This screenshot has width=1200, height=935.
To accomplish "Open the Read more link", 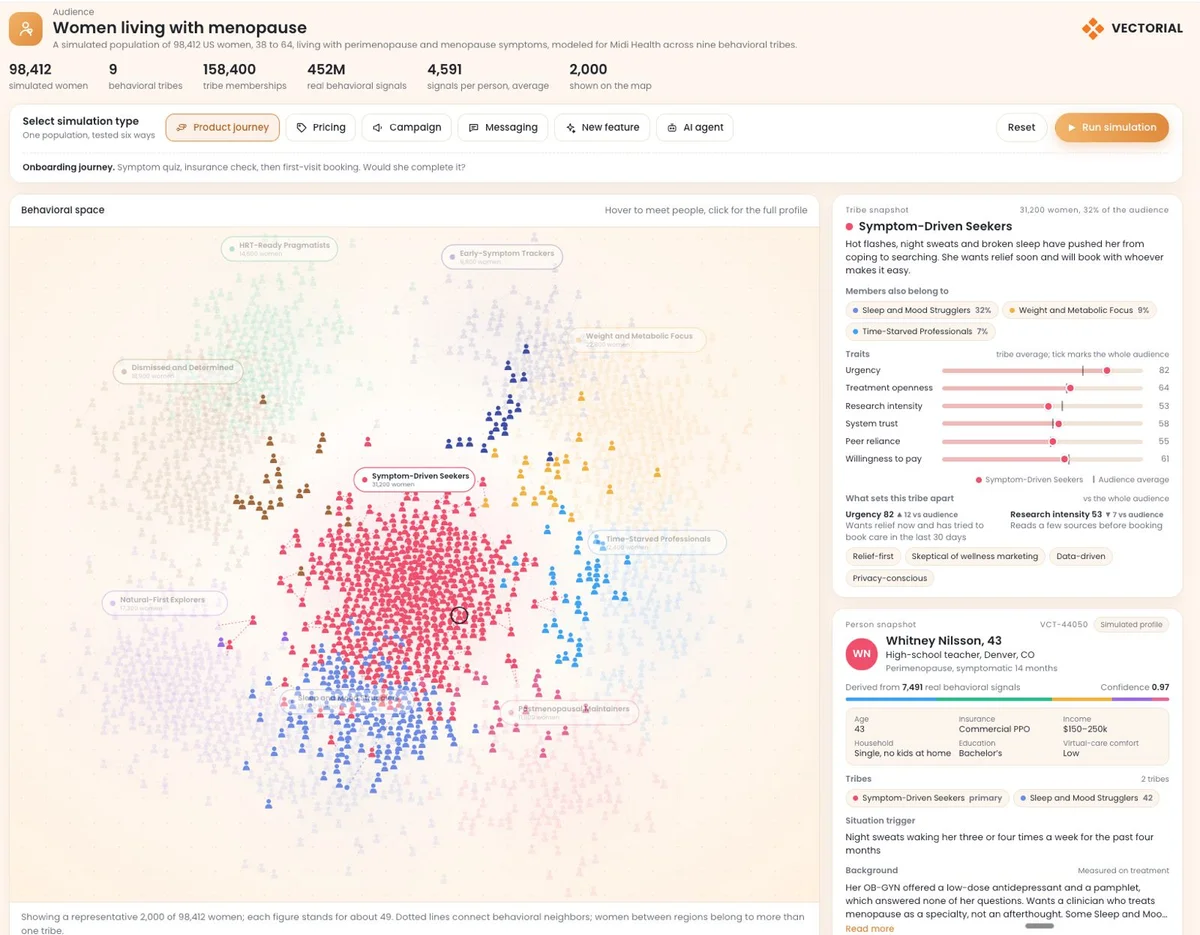I will (x=870, y=928).
